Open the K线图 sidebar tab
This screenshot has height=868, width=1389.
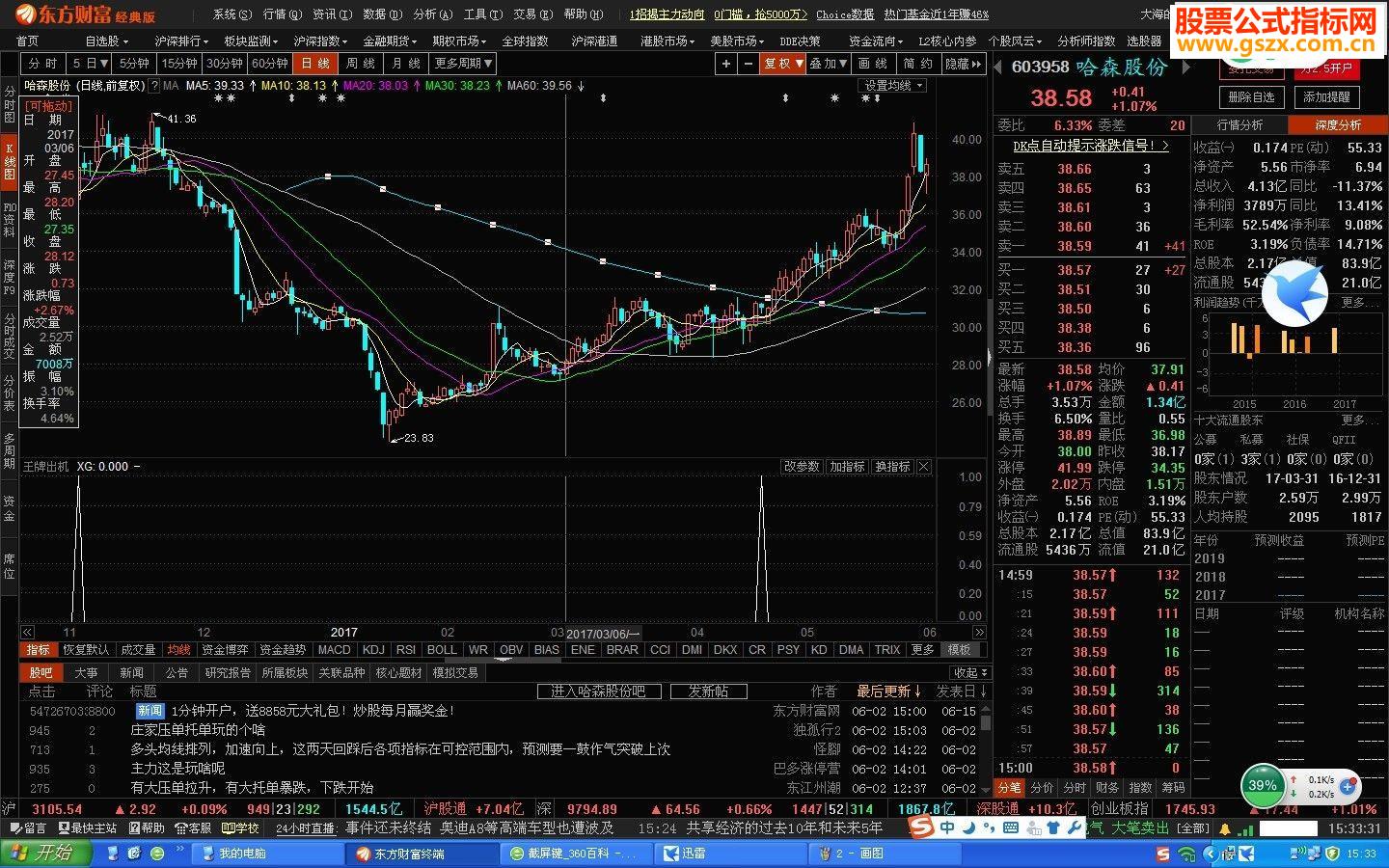(x=9, y=162)
